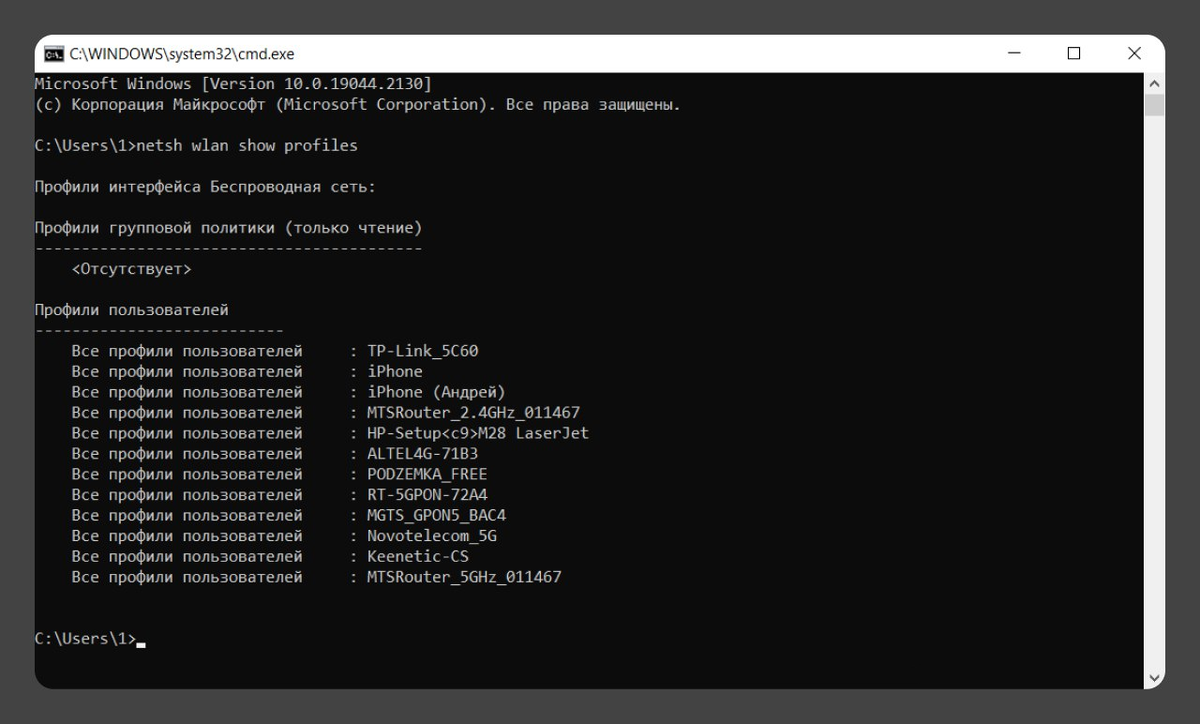
Task: Click the Keenetic-CS profile name
Action: 418,556
